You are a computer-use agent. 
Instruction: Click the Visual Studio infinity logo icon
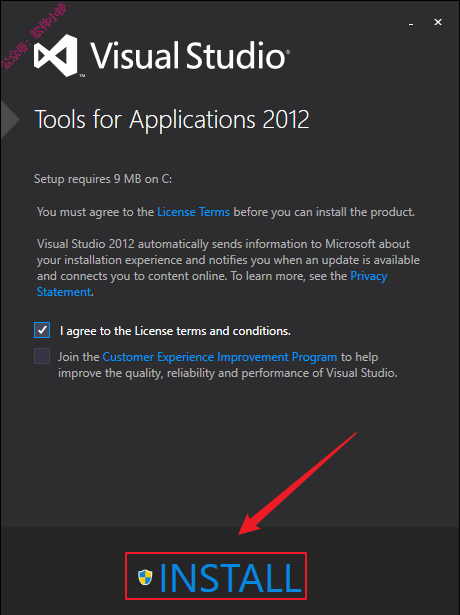(x=56, y=55)
